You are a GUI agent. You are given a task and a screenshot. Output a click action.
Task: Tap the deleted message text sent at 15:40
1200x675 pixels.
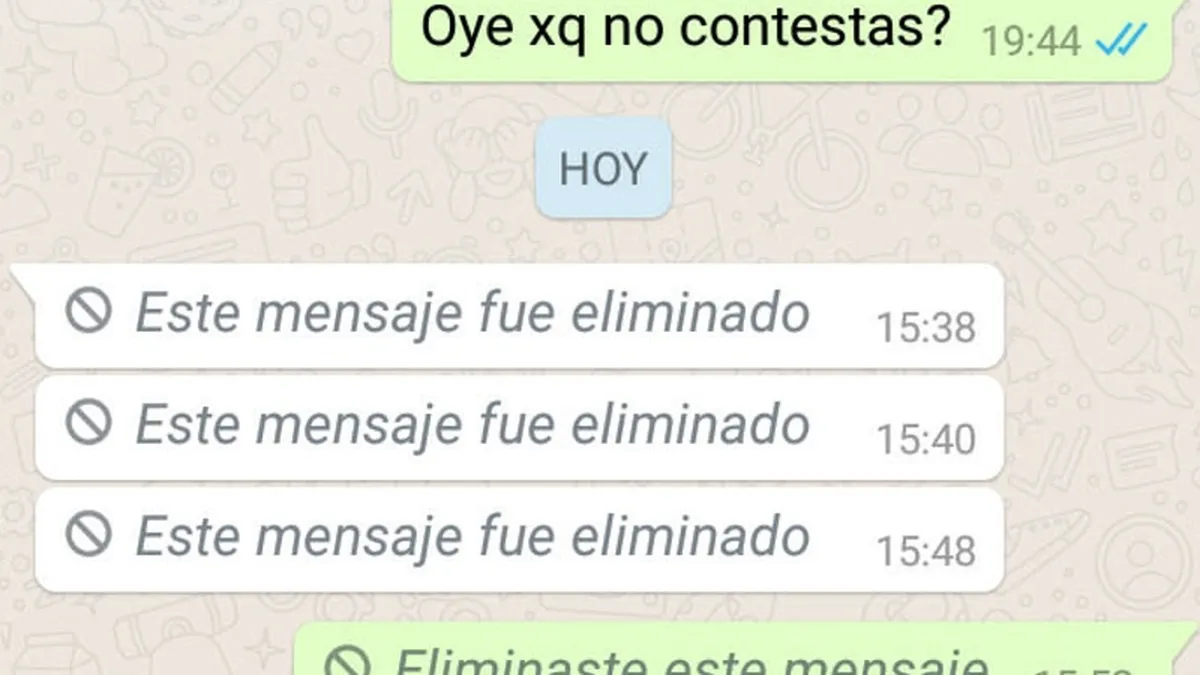pyautogui.click(x=471, y=425)
